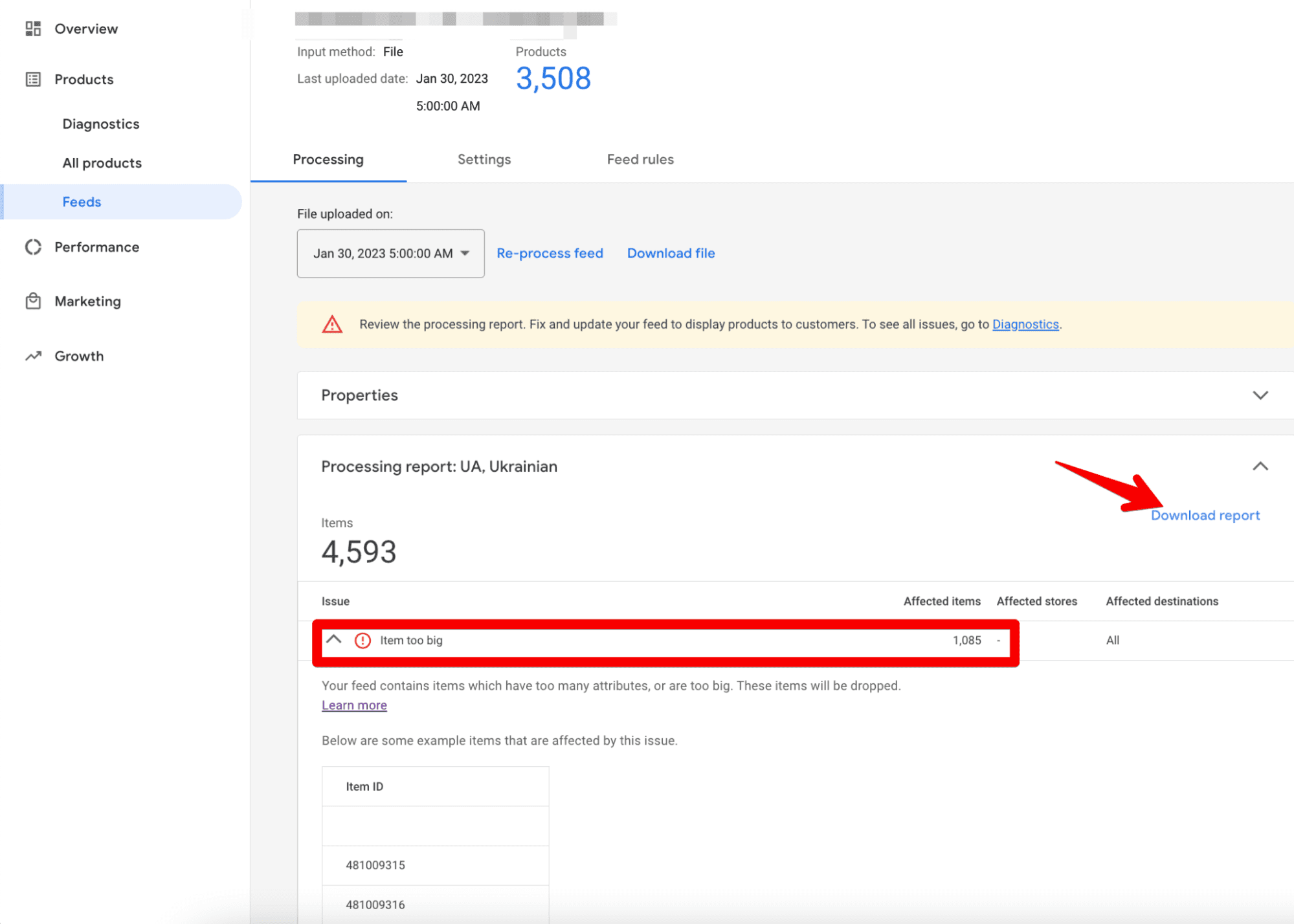
Task: Download the processing report
Action: click(x=1205, y=516)
